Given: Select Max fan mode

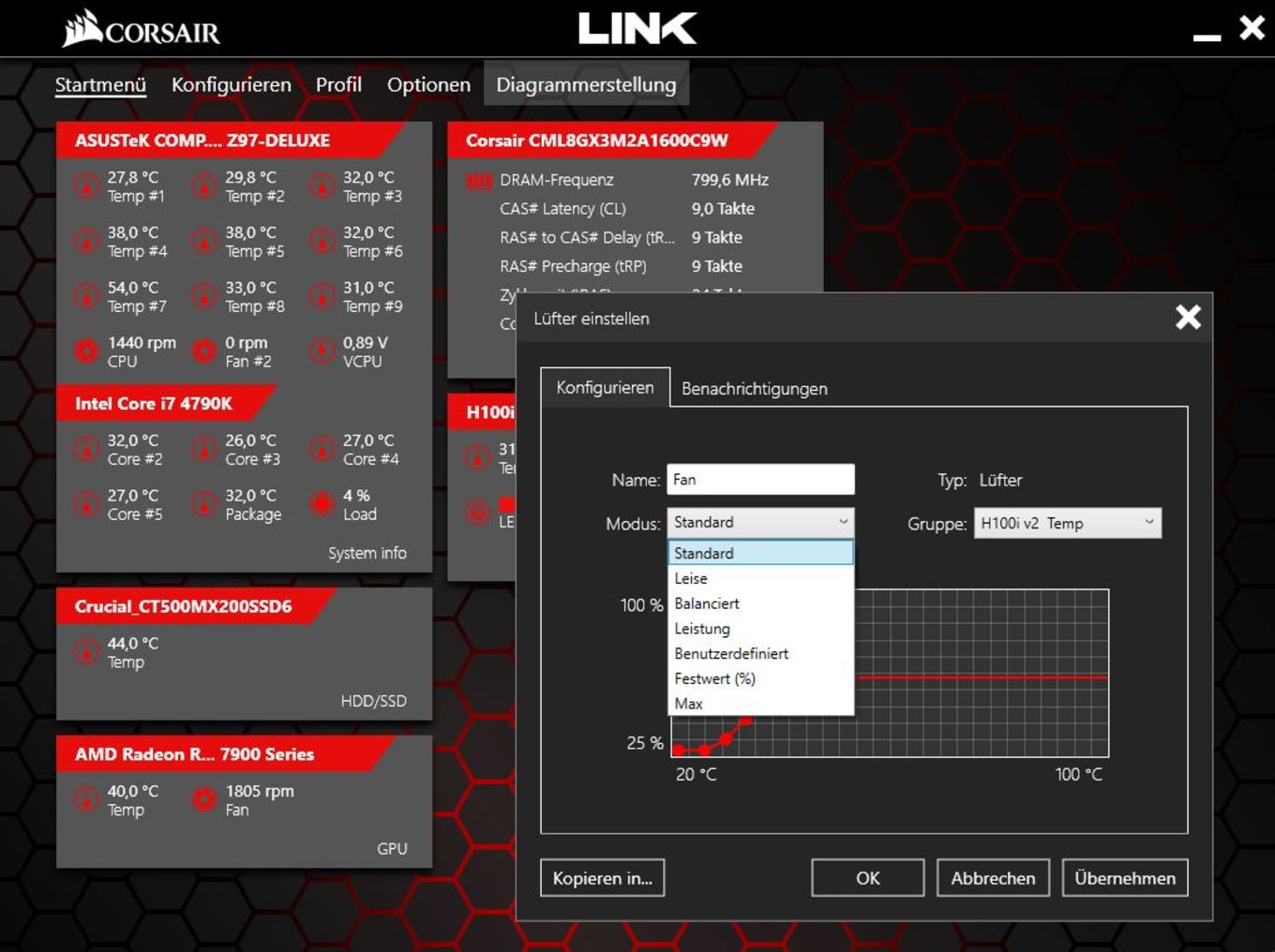Looking at the screenshot, I should [x=760, y=704].
